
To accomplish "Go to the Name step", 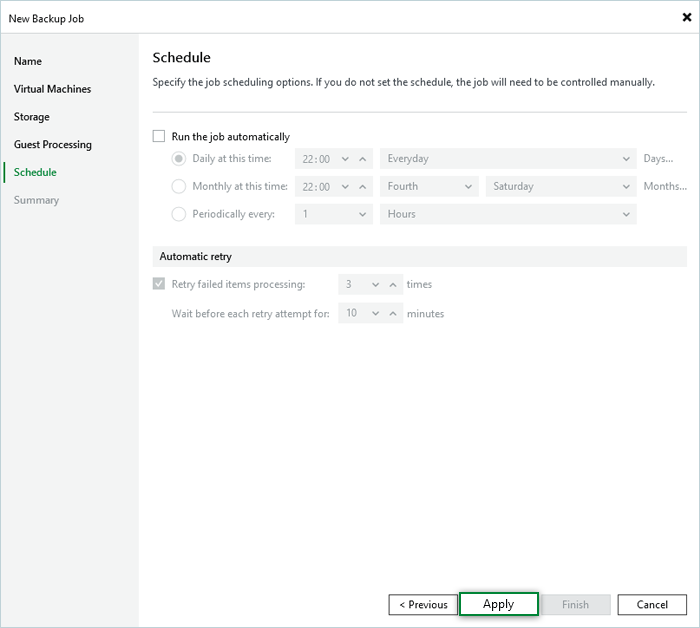I will tap(28, 61).
